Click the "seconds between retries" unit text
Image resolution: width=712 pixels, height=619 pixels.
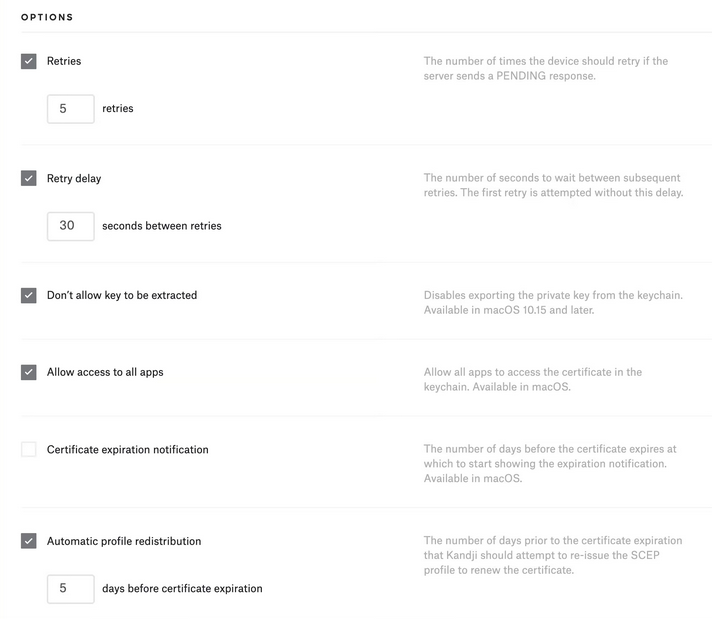162,226
